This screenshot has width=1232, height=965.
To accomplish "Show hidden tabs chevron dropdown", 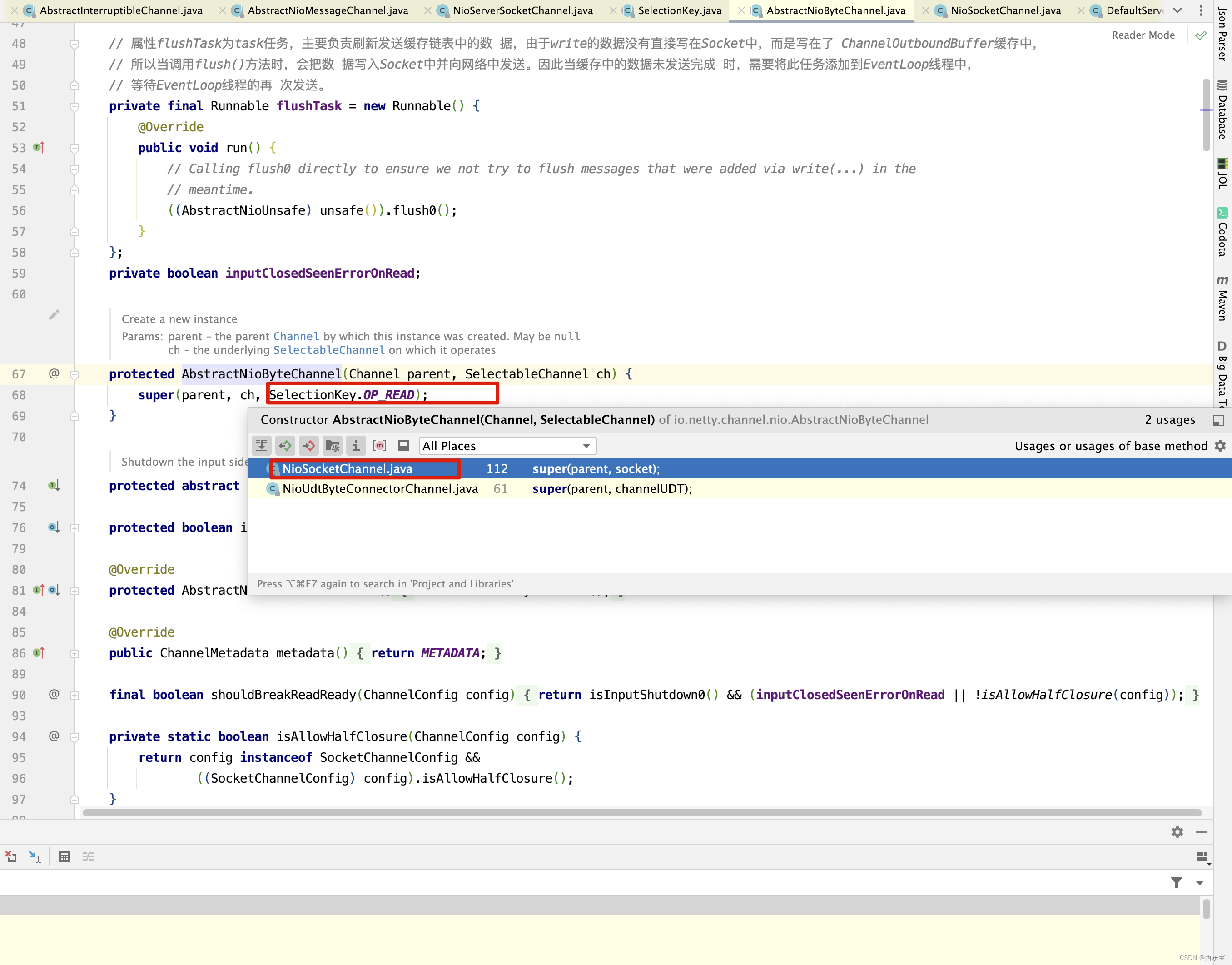I will [1177, 11].
